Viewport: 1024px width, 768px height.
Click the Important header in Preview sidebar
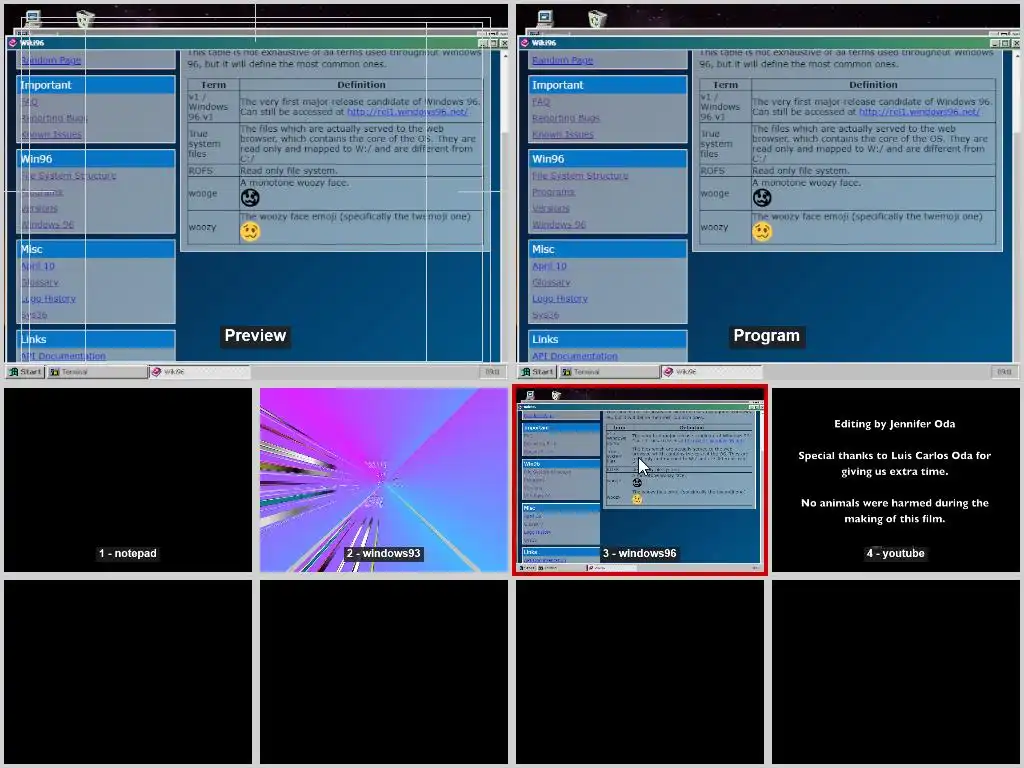95,85
